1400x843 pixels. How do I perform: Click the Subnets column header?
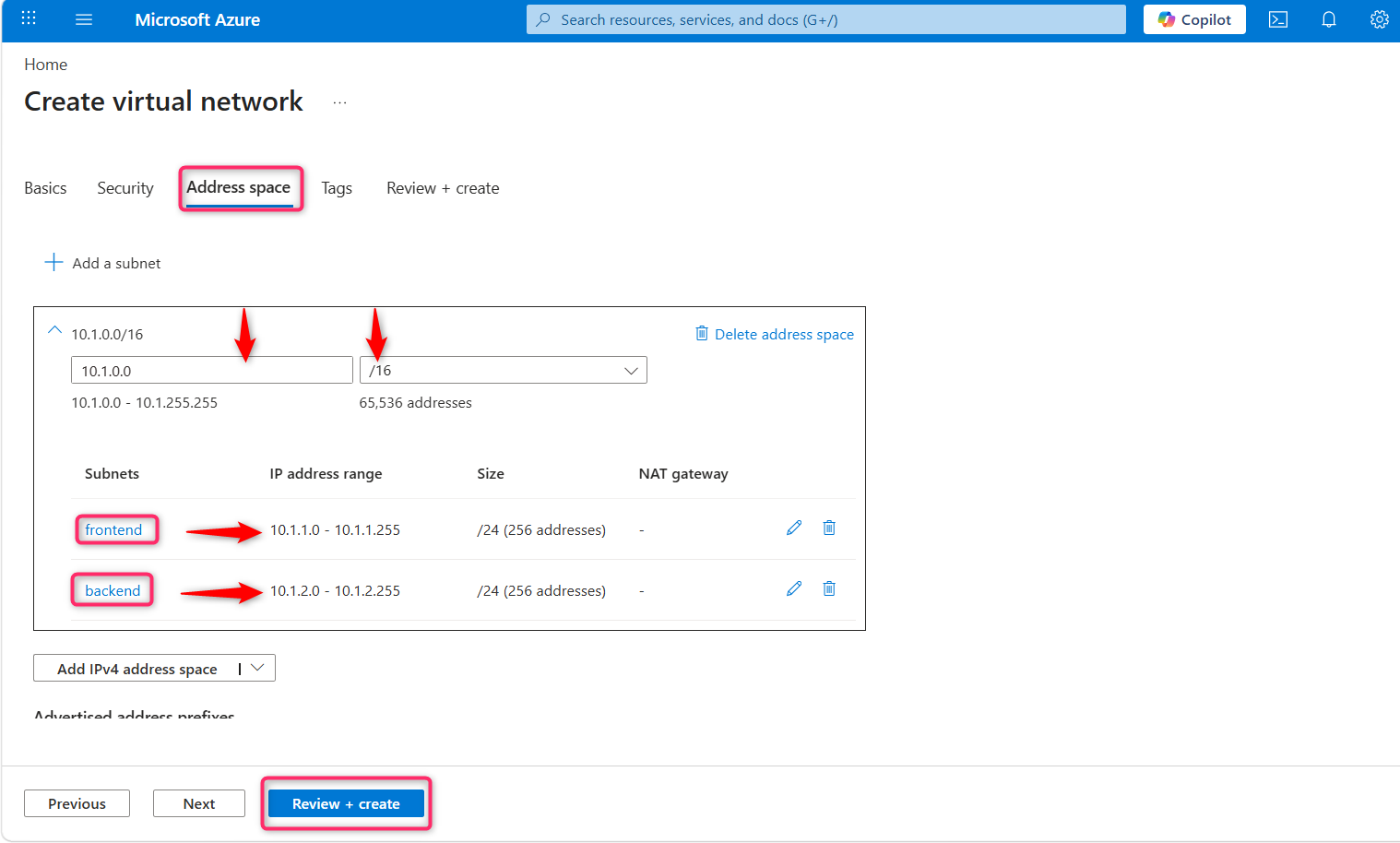112,473
